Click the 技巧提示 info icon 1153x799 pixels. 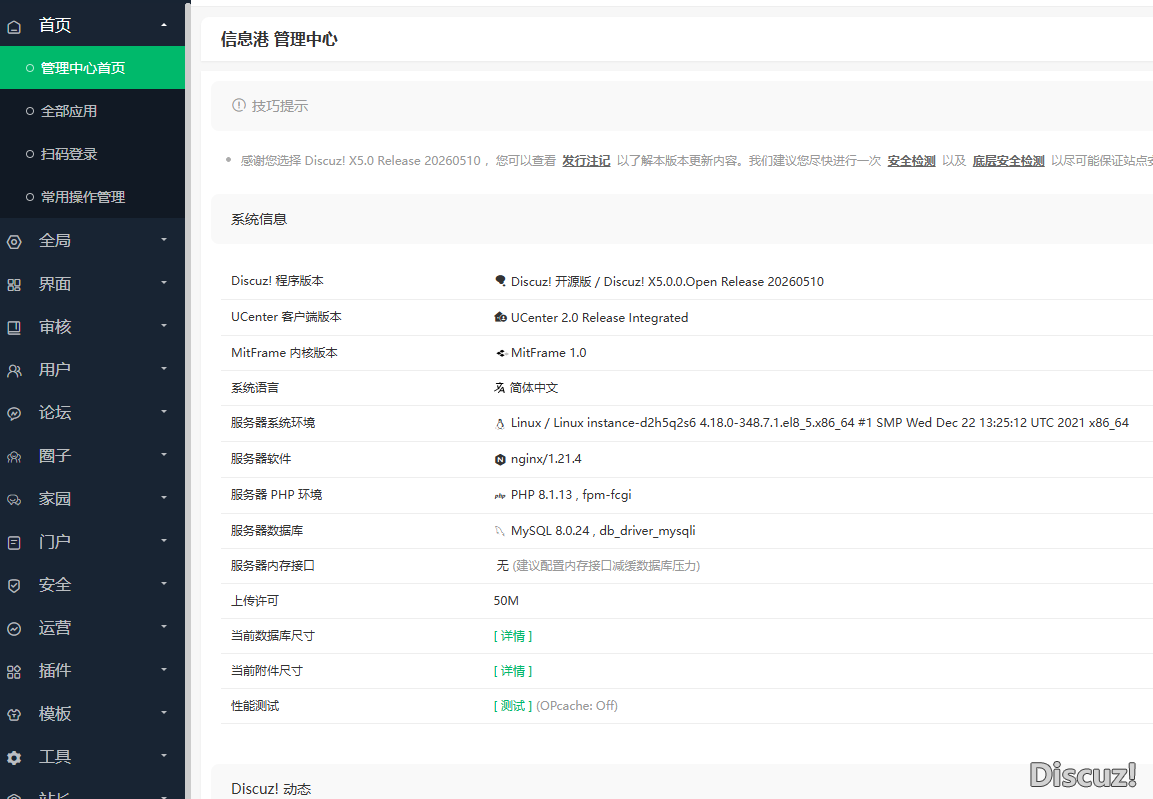[x=239, y=105]
